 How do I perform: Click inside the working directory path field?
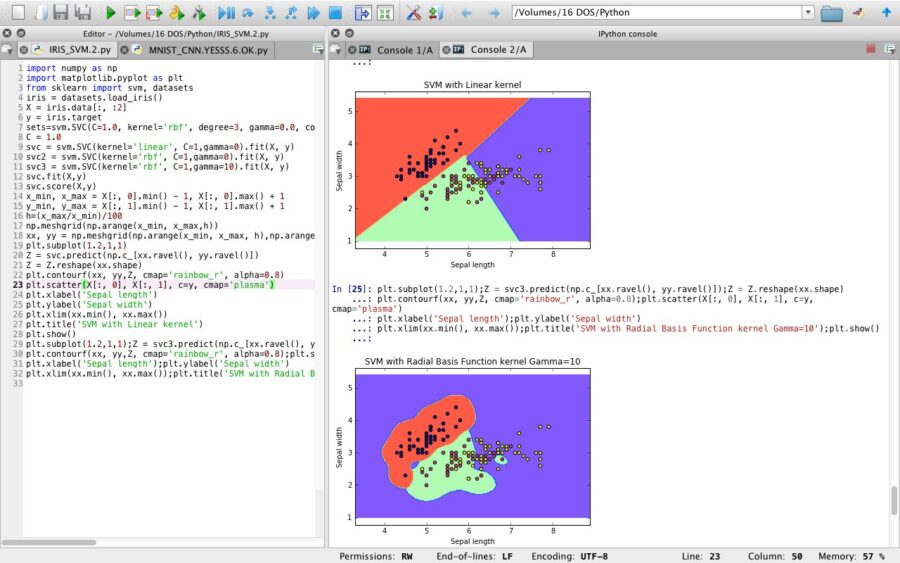coord(657,12)
